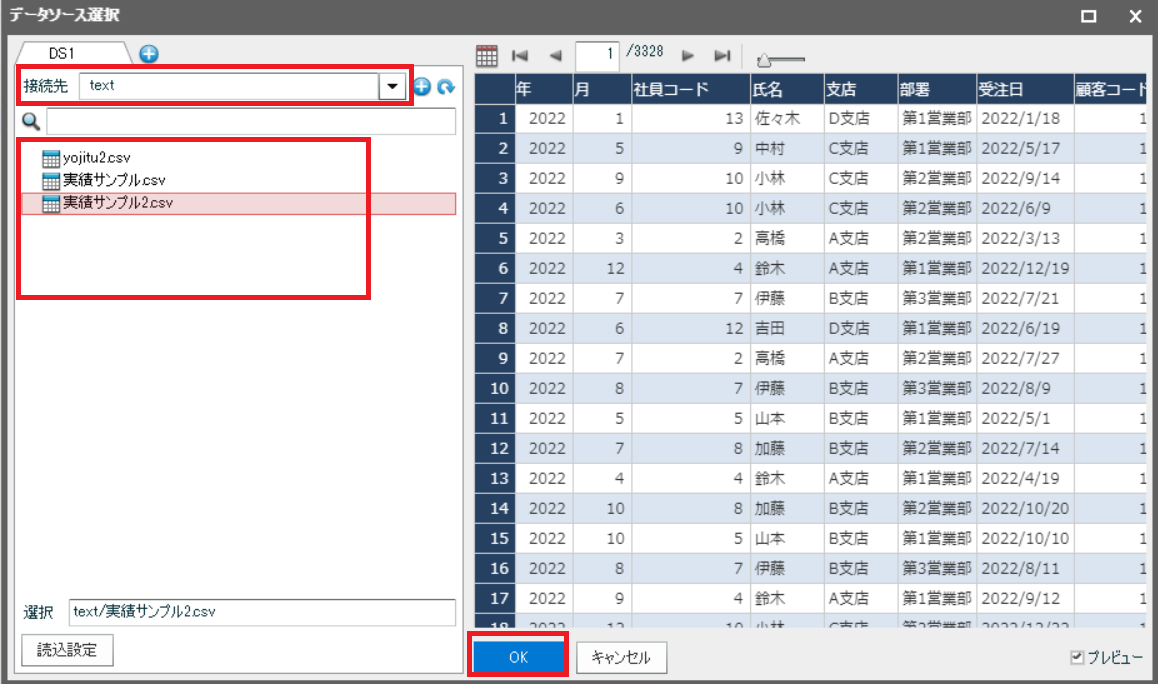Add a new data source tab with plus icon
The image size is (1158, 684).
click(148, 54)
